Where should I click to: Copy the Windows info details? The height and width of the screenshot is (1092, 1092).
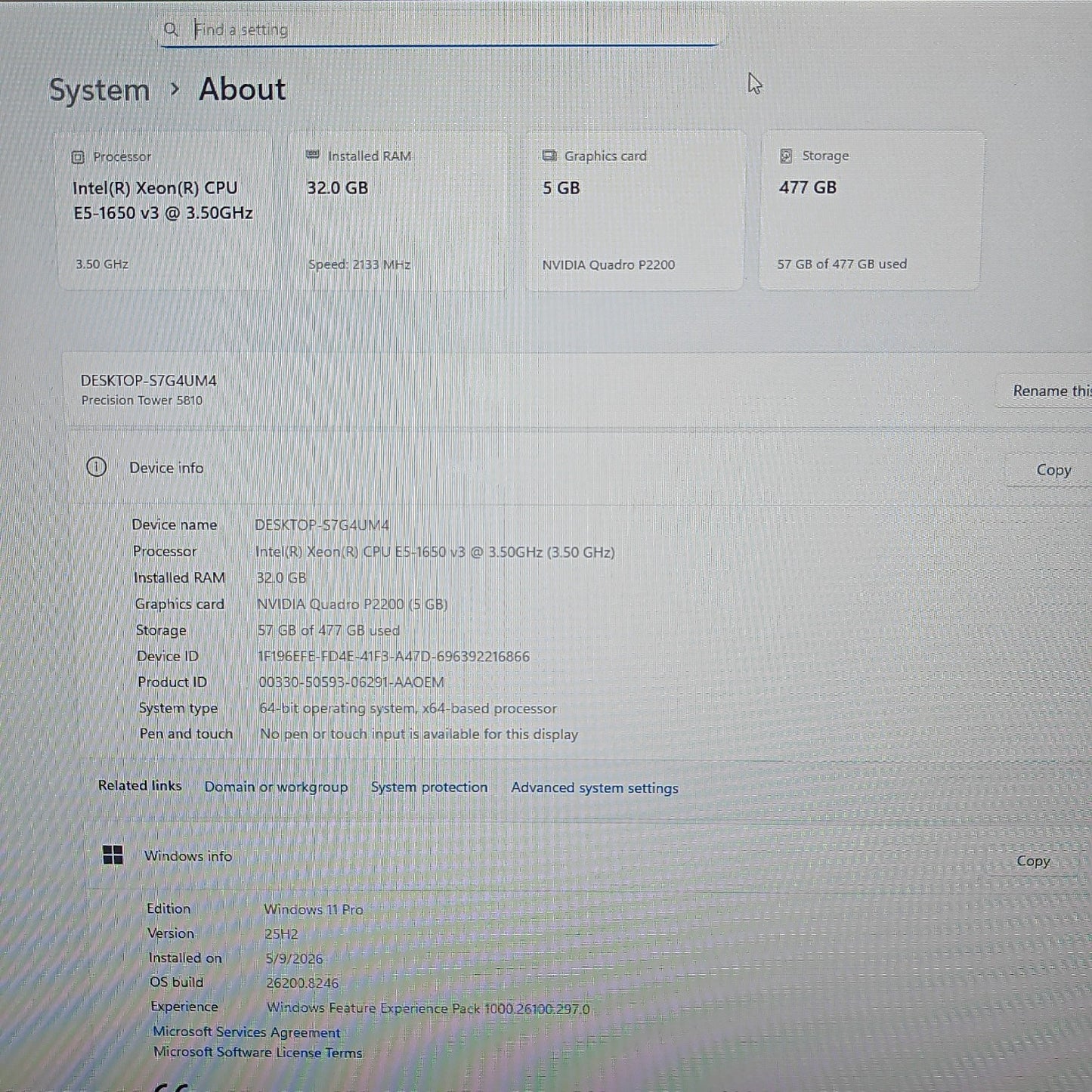click(x=1033, y=862)
